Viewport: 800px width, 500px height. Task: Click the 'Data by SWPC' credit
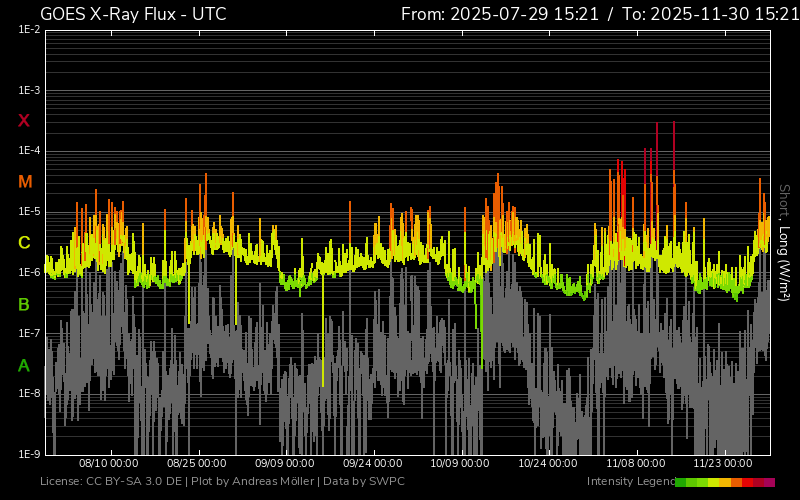364,481
